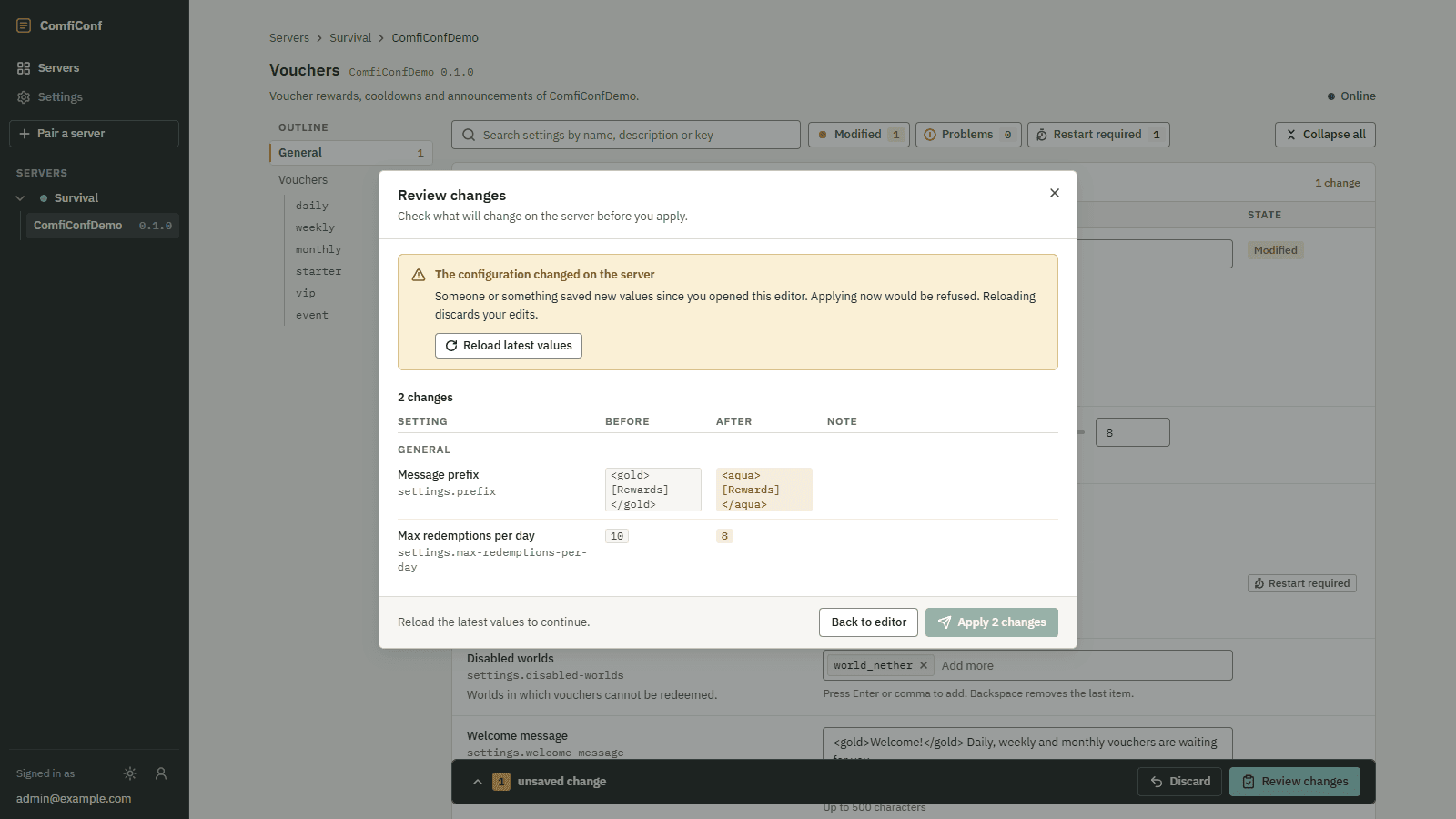Open Servers in the sidebar

[95, 68]
